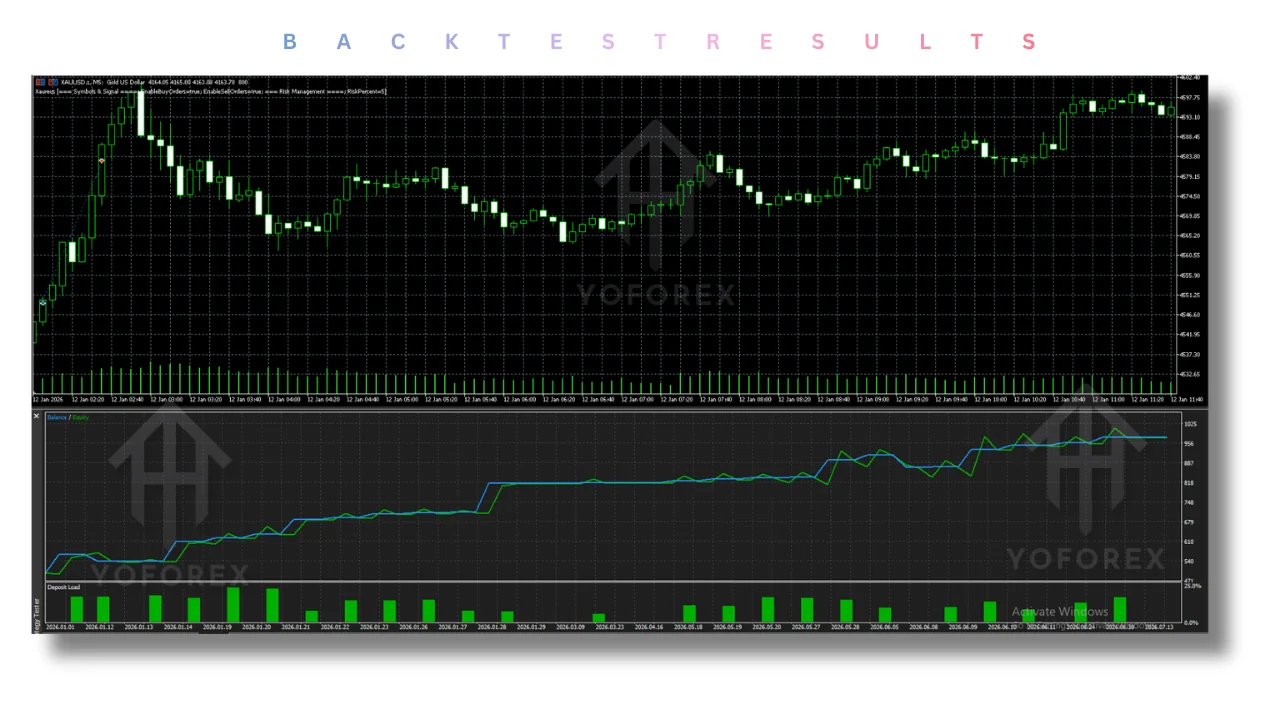Click the Activate Windows watermark text
Image resolution: width=1280 pixels, height=720 pixels.
[x=1060, y=612]
